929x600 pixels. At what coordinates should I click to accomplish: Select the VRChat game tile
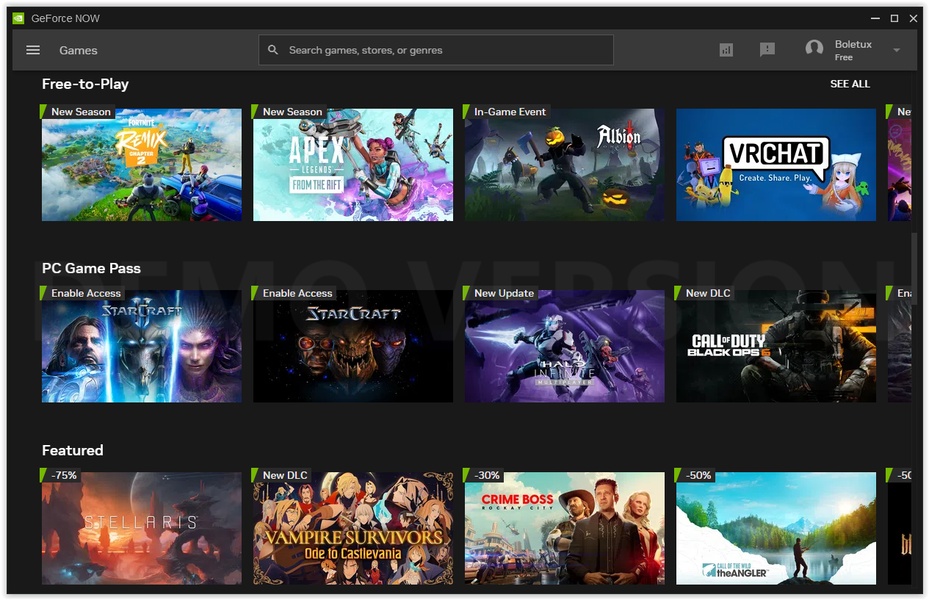click(x=776, y=164)
